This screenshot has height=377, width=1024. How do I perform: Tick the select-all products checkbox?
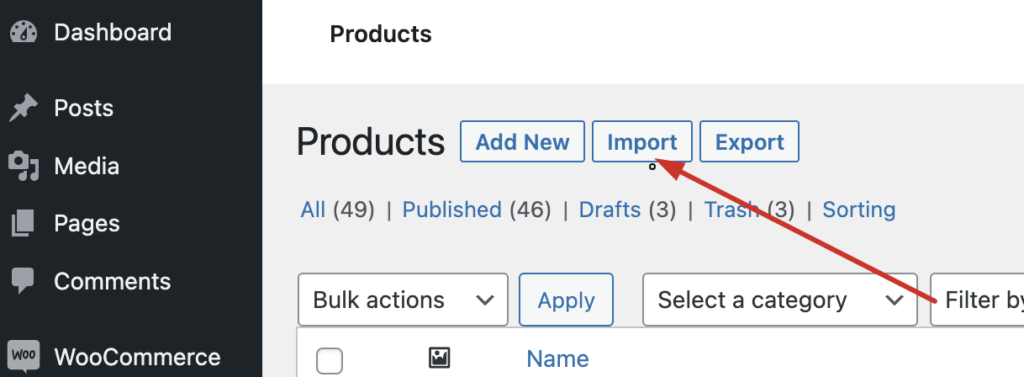click(330, 361)
